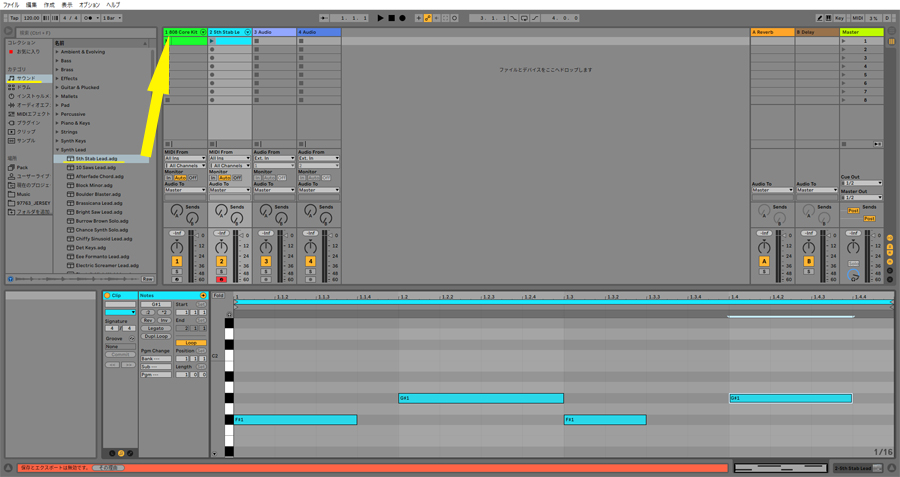Select the クリップ category icon
This screenshot has width=900, height=477.
pyautogui.click(x=11, y=131)
